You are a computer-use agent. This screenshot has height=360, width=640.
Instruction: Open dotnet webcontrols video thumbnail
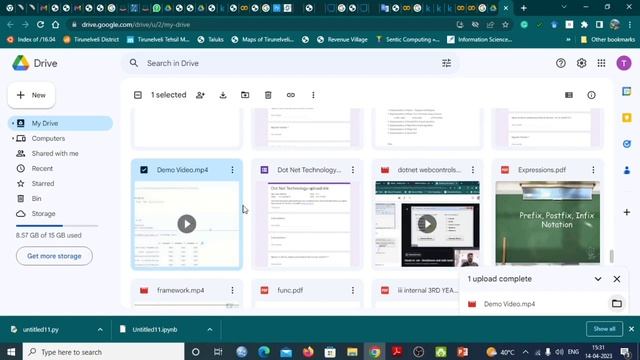tap(427, 224)
